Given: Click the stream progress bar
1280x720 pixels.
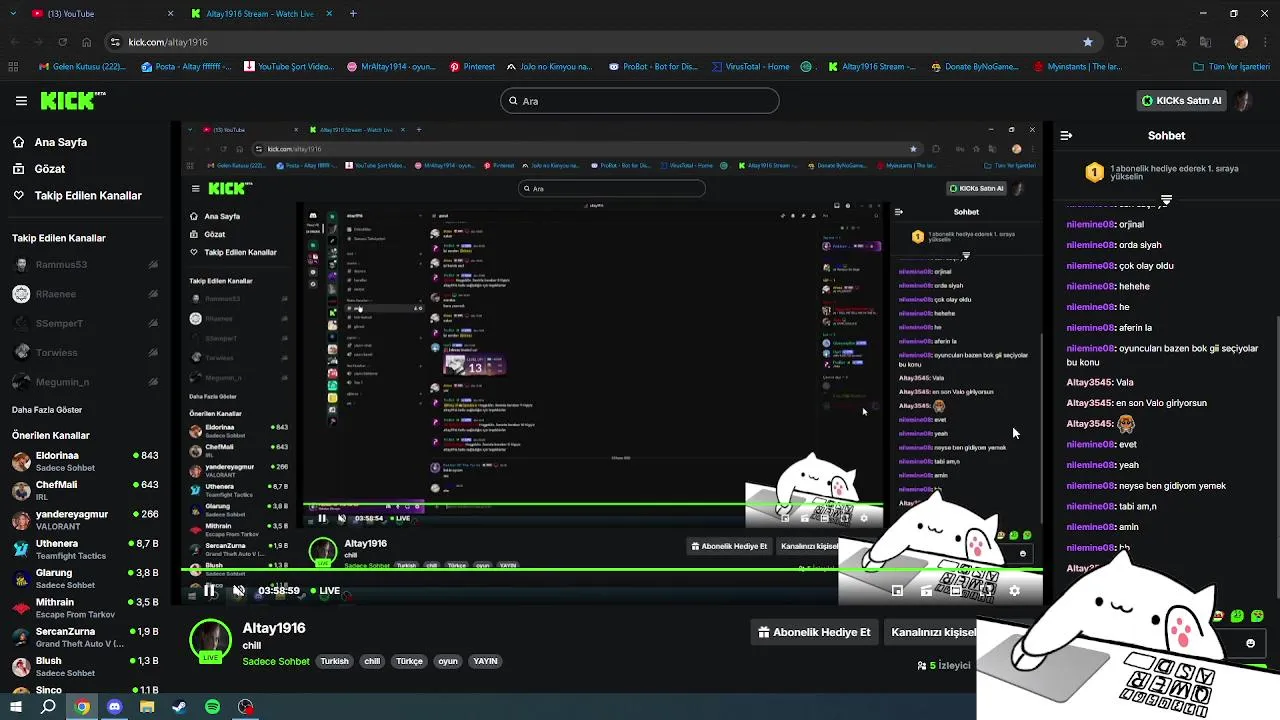Looking at the screenshot, I should 611,572.
